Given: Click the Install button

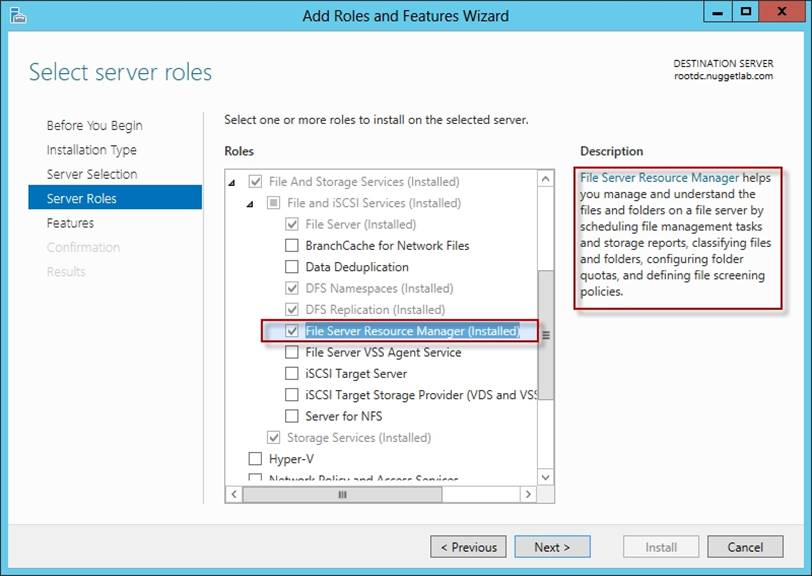Looking at the screenshot, I should [661, 546].
